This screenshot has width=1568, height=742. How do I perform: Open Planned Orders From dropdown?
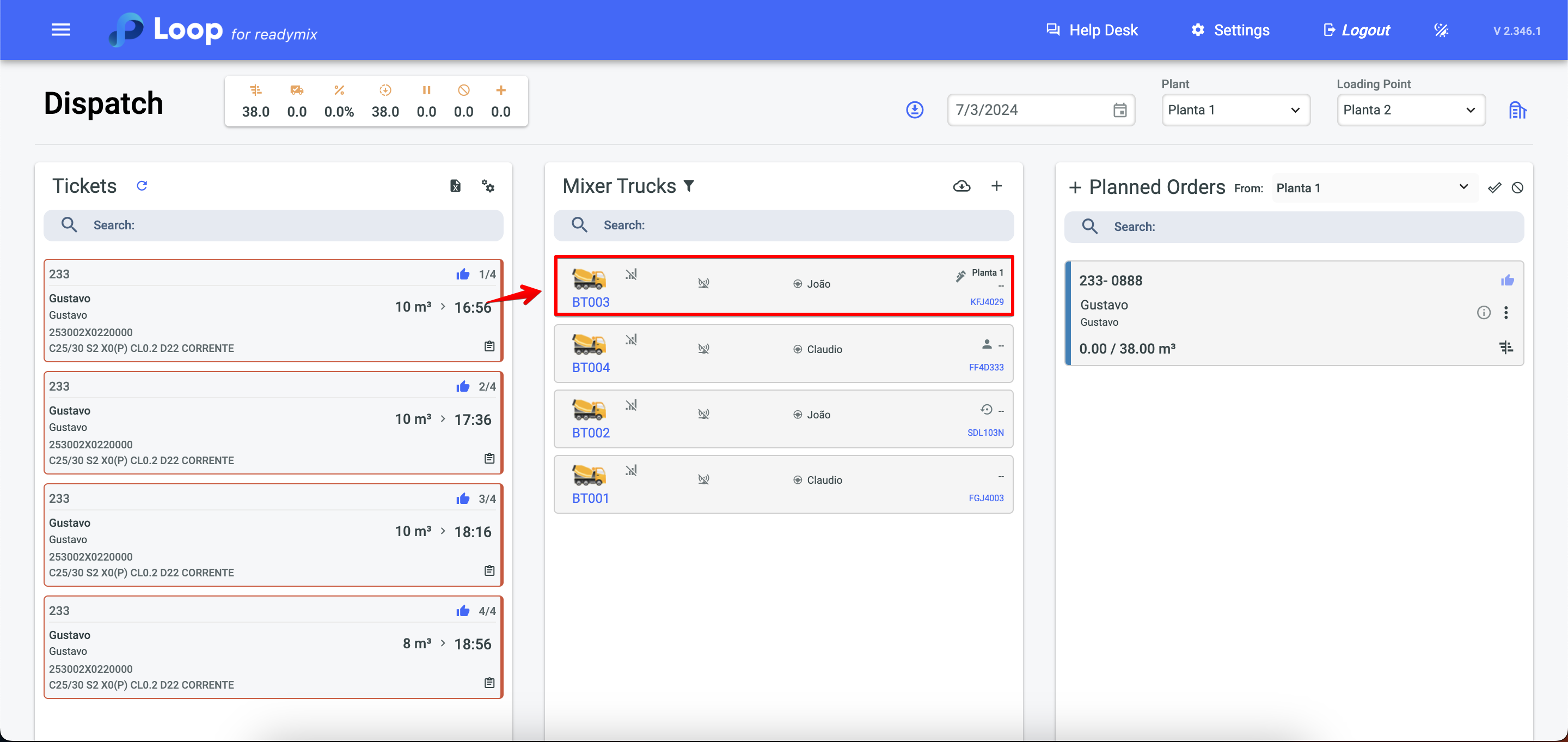(1372, 187)
